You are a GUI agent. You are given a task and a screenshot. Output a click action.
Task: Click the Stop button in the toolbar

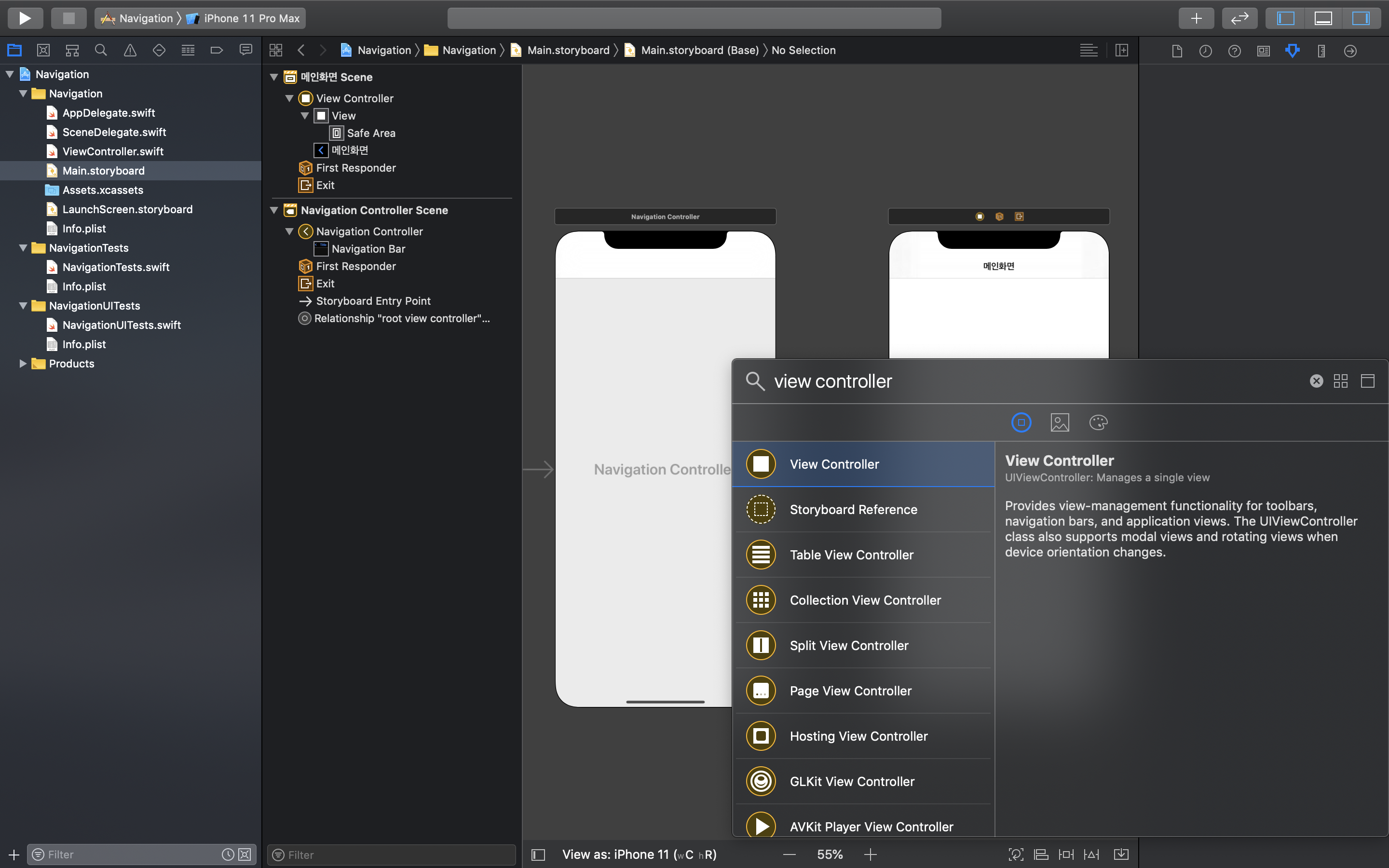coord(68,18)
